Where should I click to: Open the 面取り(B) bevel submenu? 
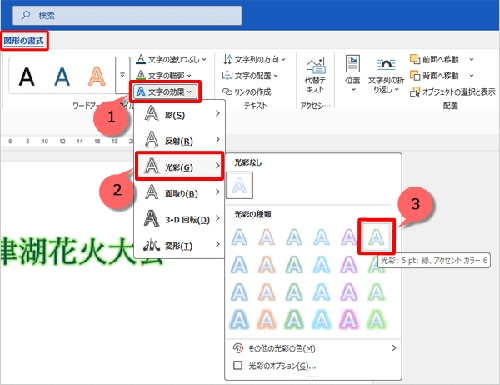pyautogui.click(x=180, y=193)
